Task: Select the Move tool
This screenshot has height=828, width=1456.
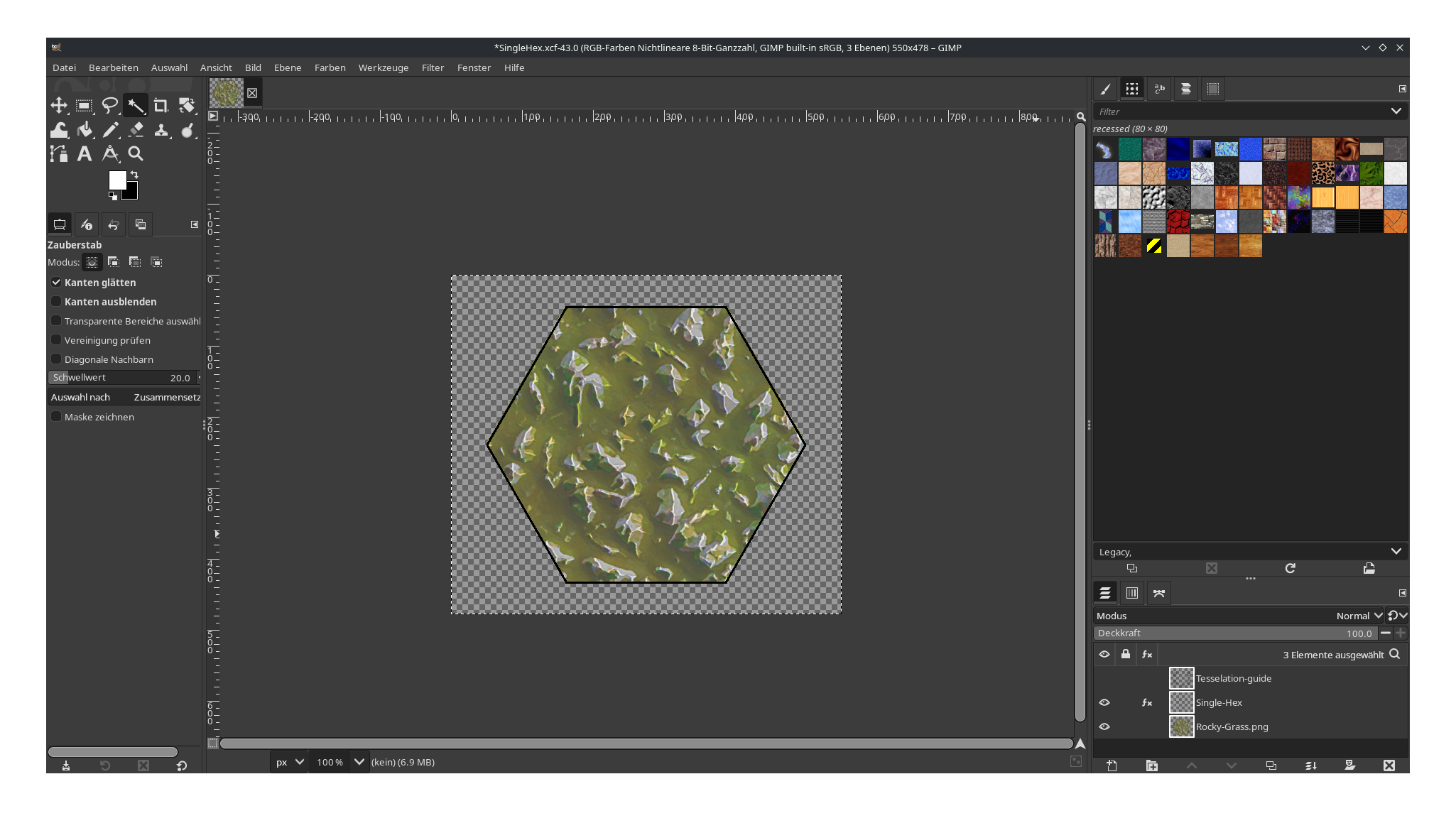Action: point(59,105)
